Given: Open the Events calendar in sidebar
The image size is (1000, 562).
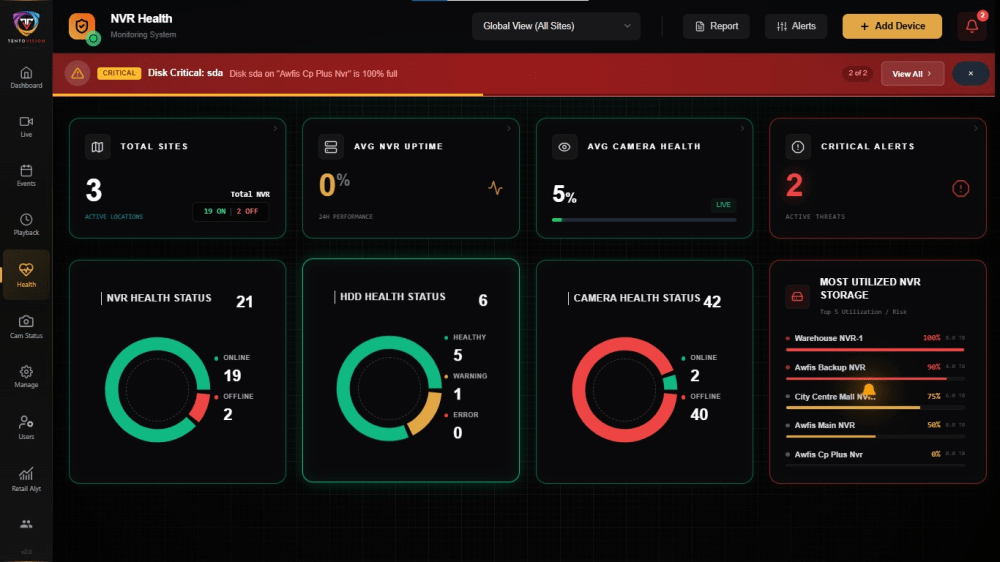Looking at the screenshot, I should (26, 175).
